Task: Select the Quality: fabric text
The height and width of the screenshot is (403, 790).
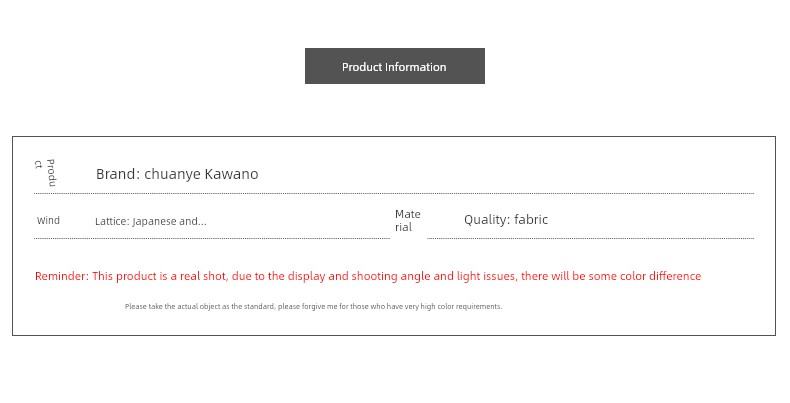Action: click(x=506, y=220)
